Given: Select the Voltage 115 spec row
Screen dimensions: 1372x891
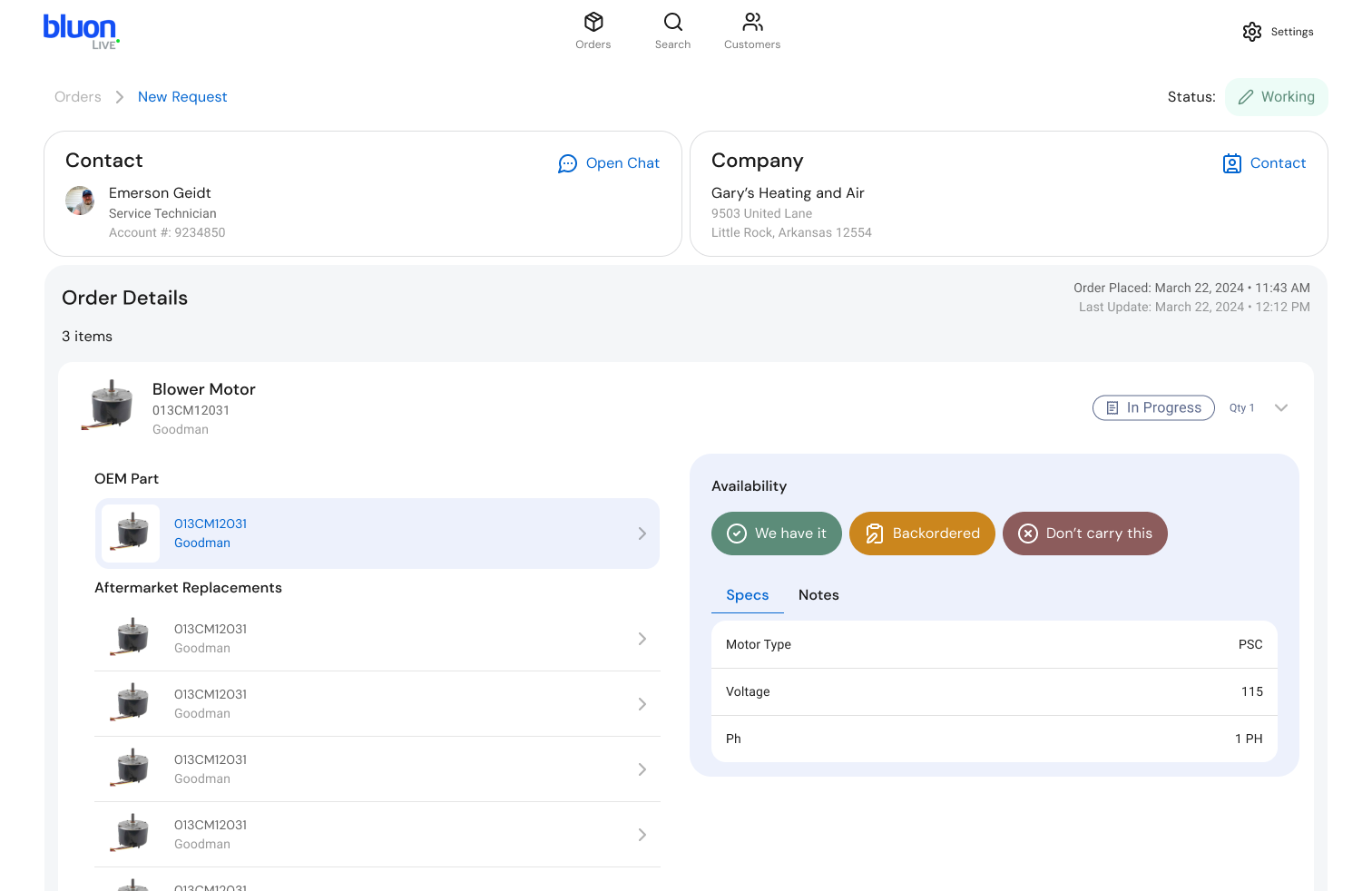Looking at the screenshot, I should (995, 691).
